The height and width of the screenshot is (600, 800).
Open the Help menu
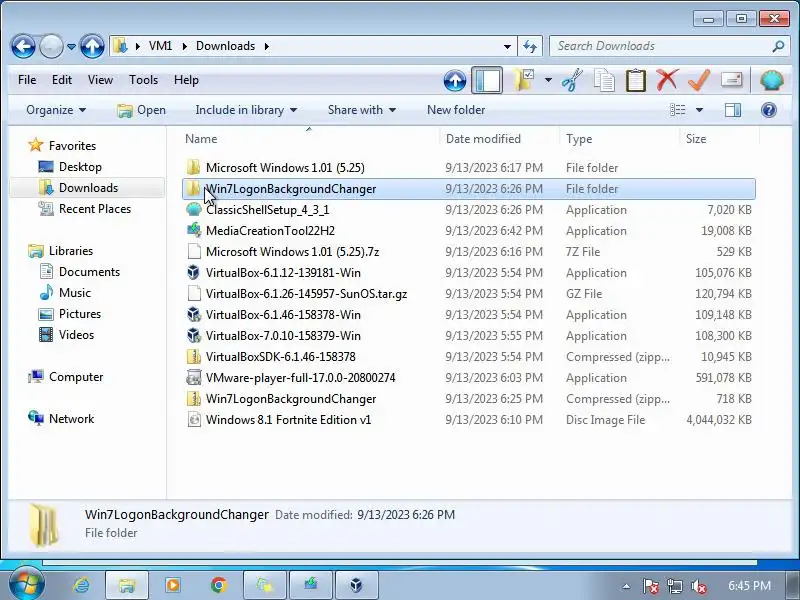tap(186, 80)
